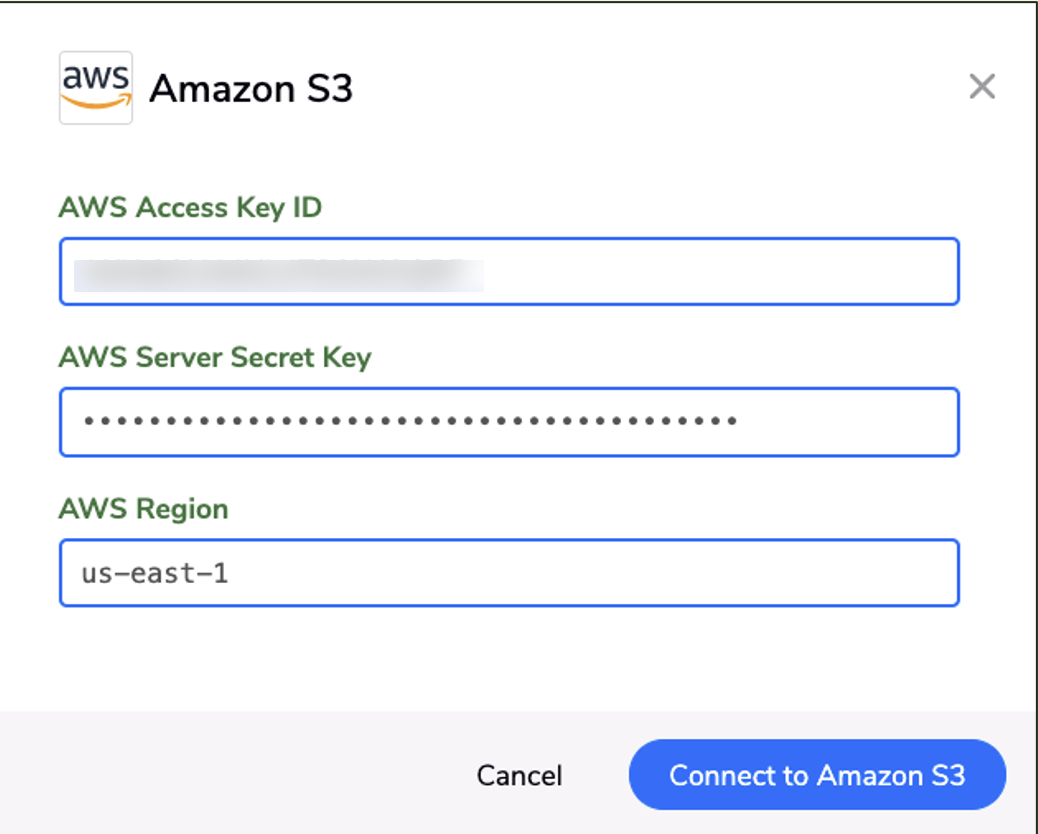
Task: Click the AWS Server Secret Key label
Action: coord(215,358)
